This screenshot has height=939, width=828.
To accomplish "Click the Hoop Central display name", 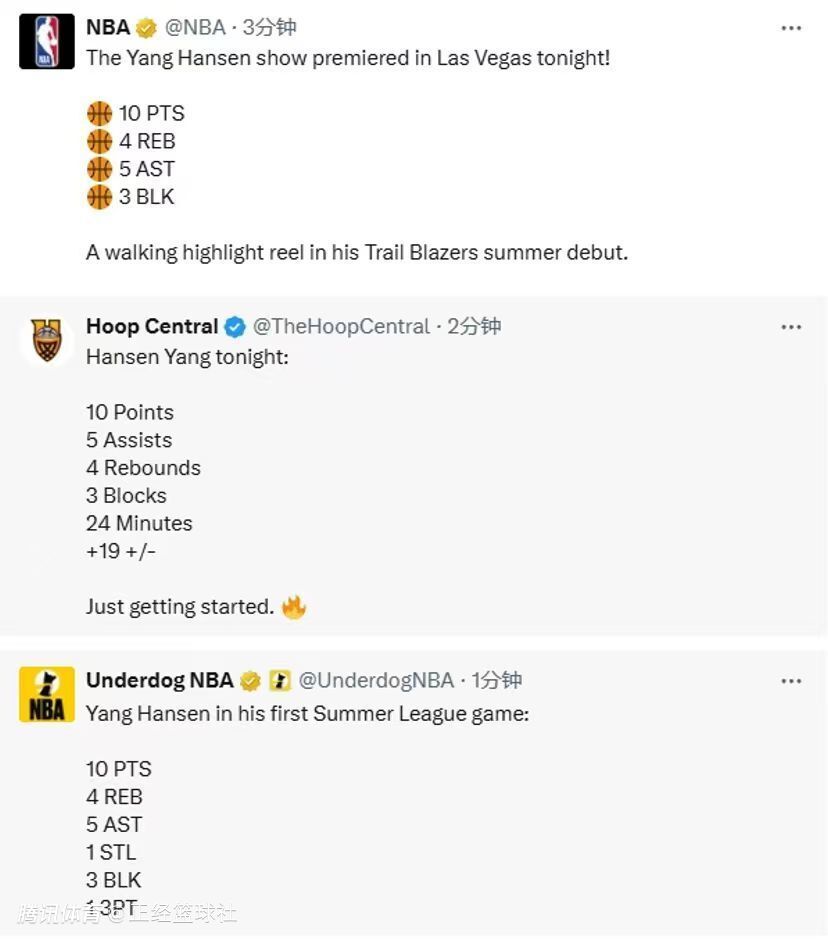I will click(x=152, y=326).
